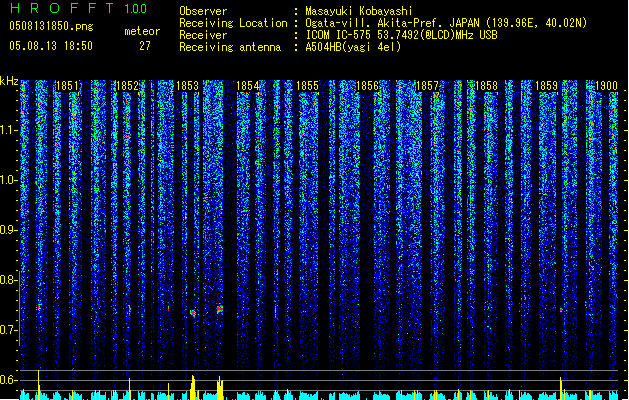Click the Receiving Location label
The width and height of the screenshot is (629, 400).
(x=233, y=23)
